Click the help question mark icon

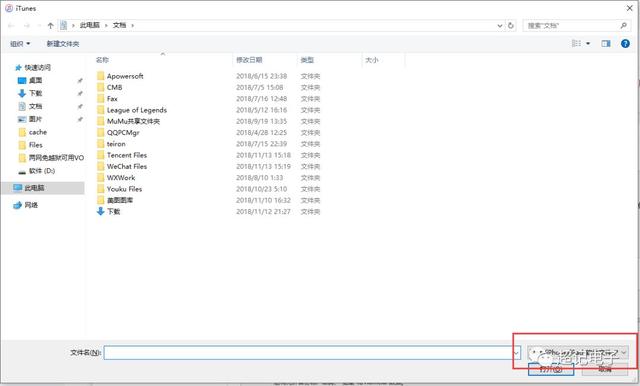(x=625, y=43)
